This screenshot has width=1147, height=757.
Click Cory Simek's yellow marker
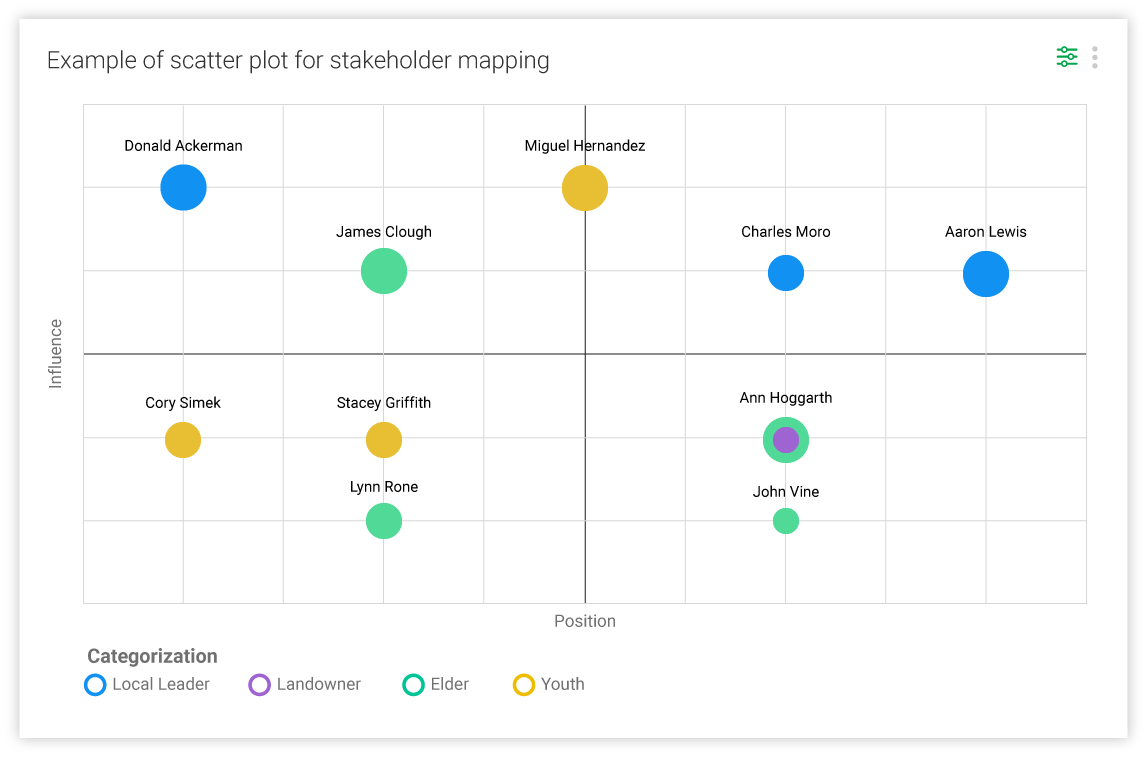[x=183, y=440]
